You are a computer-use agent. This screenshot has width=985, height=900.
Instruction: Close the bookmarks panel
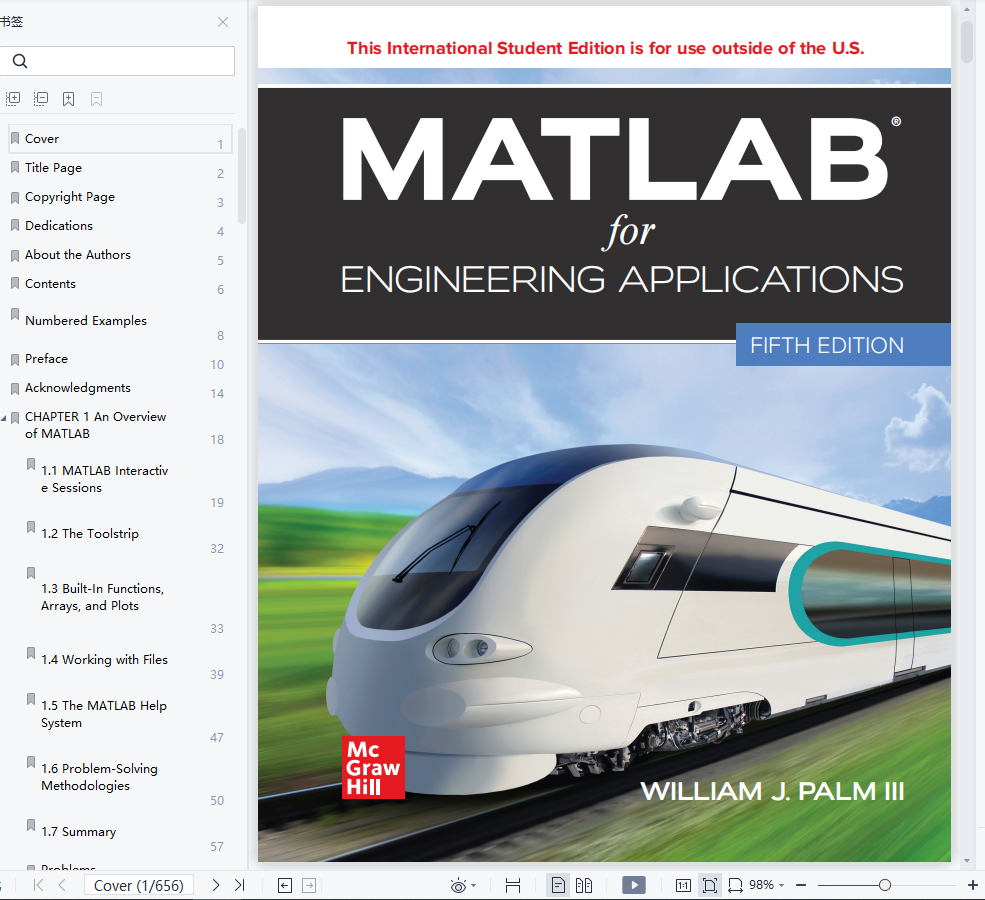pyautogui.click(x=222, y=22)
